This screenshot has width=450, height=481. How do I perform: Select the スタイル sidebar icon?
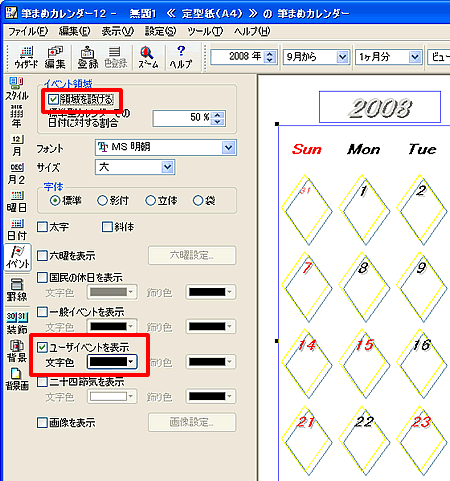(17, 89)
